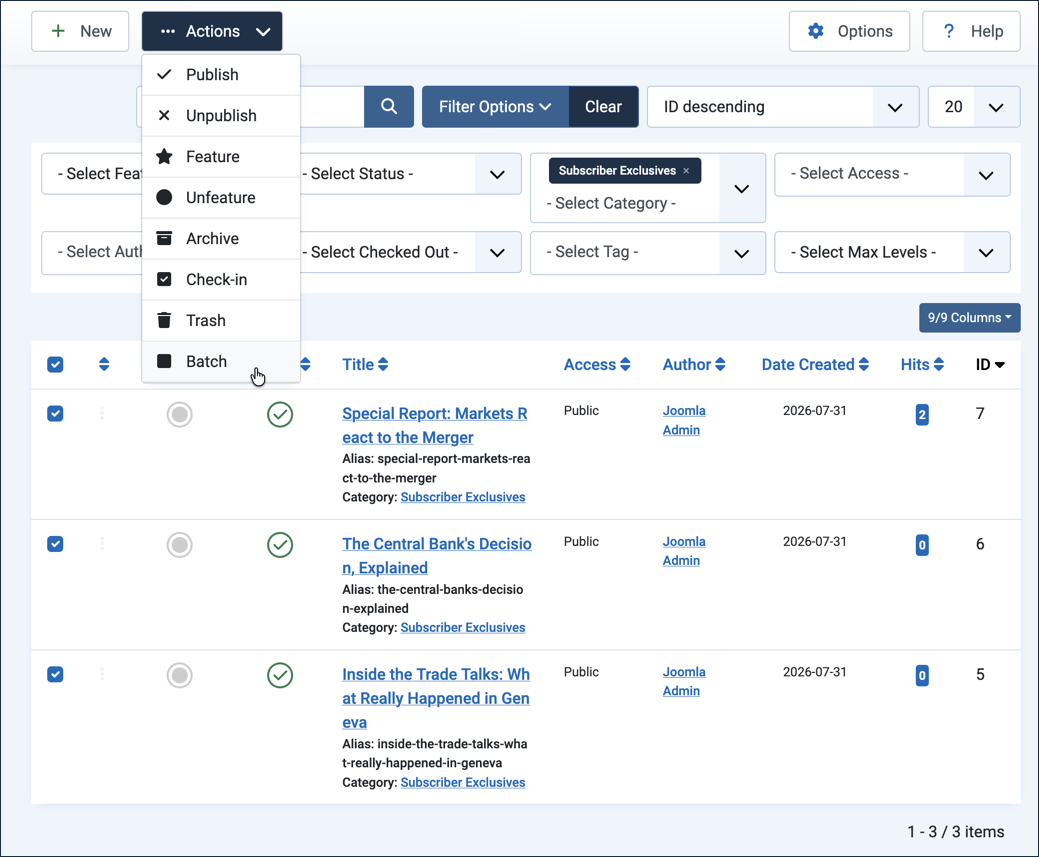Screen dimensions: 1039x857
Task: Choose Check-in from Actions menu
Action: 221,280
